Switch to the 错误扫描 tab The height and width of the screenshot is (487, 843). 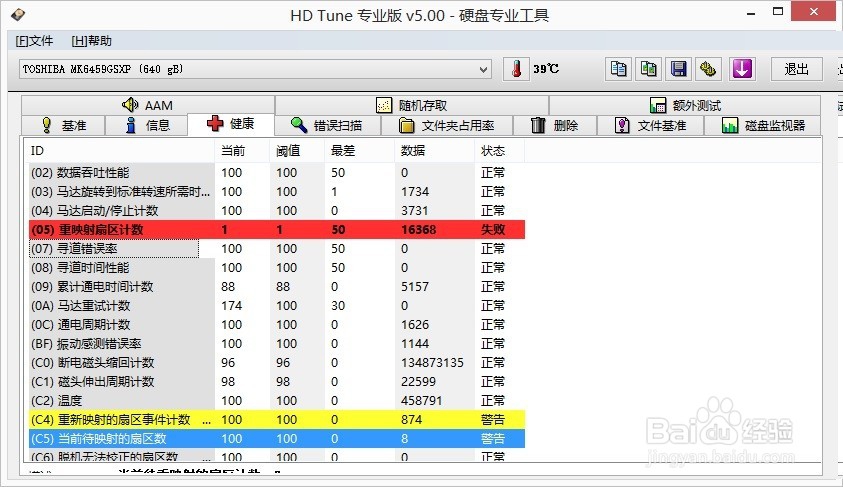pos(327,125)
